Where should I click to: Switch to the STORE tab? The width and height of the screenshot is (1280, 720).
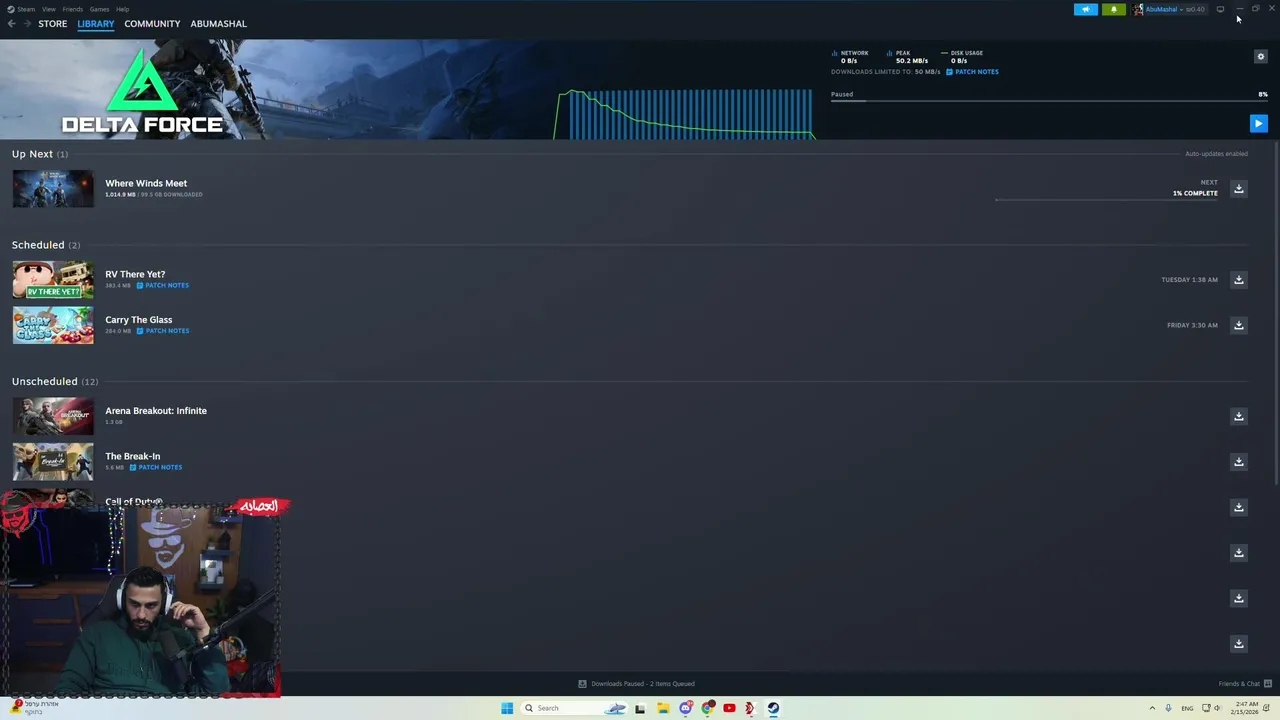tap(53, 23)
